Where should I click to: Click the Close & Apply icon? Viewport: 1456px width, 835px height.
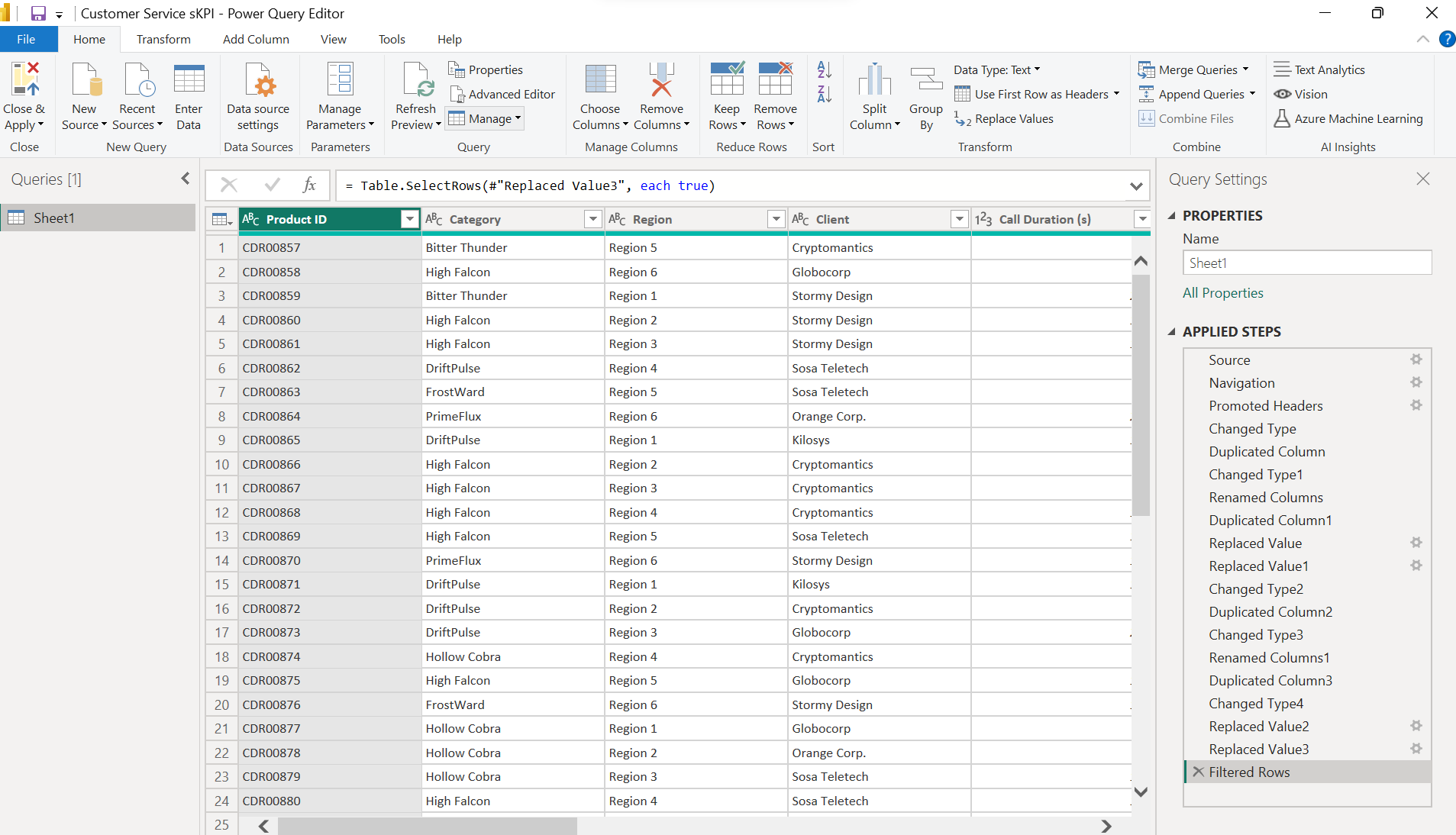[24, 79]
